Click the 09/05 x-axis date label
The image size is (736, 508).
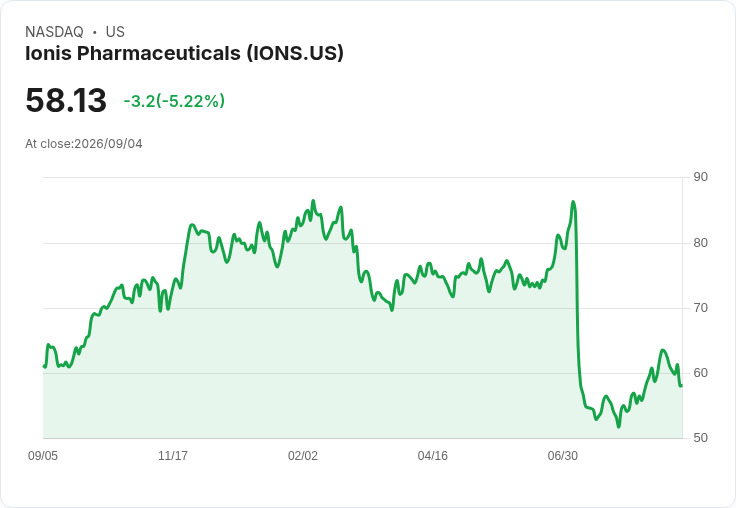click(x=43, y=456)
